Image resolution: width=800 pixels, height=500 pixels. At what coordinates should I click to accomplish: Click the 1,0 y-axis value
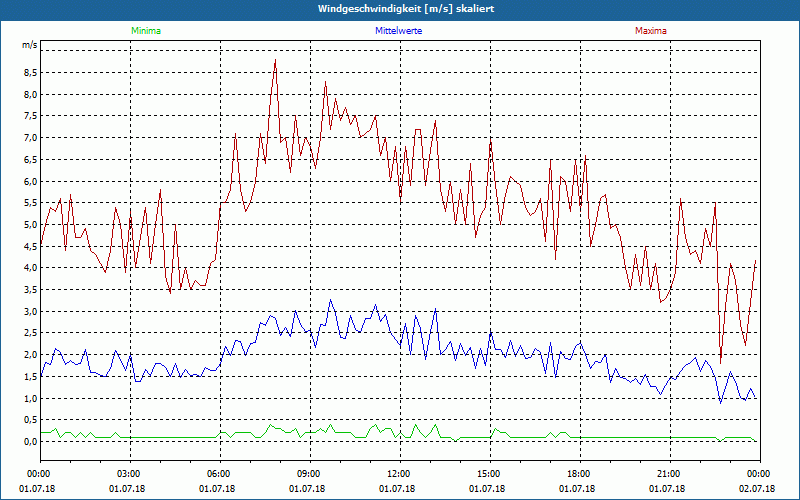(31, 398)
